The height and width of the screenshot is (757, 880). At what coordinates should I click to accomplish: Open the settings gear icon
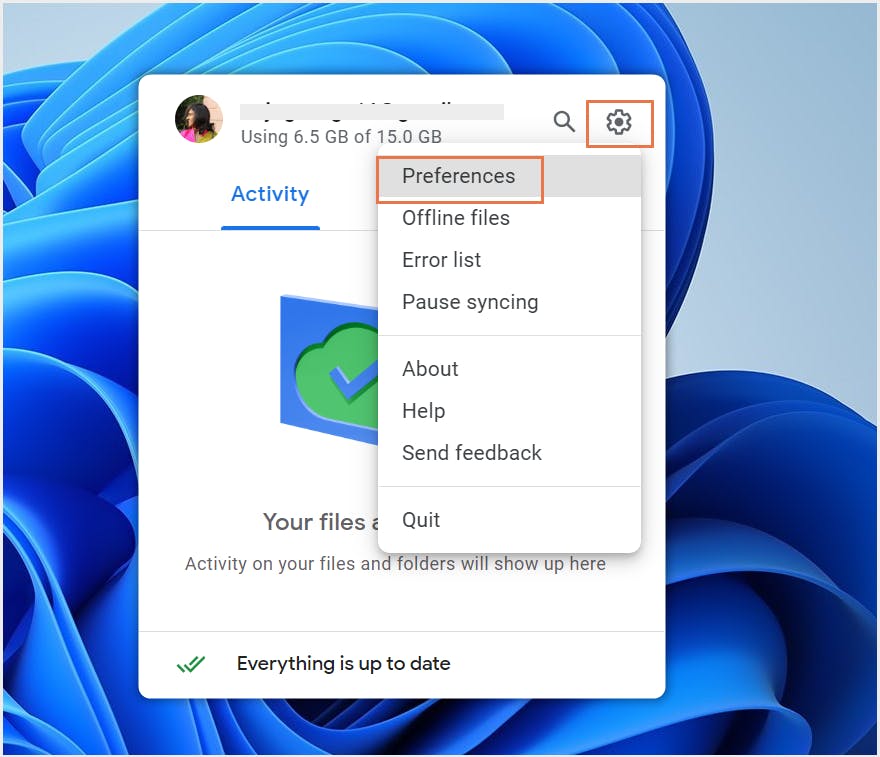pyautogui.click(x=618, y=122)
